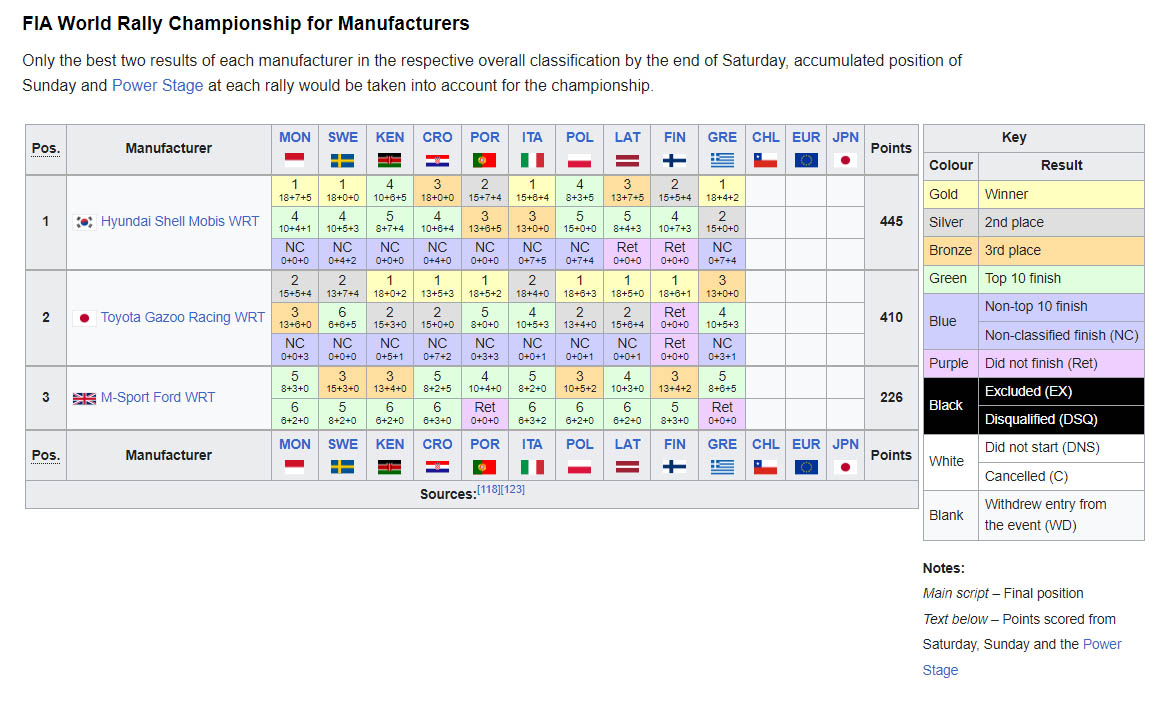Image resolution: width=1166 pixels, height=704 pixels.
Task: Click the Pos. abbreviation in the top header
Action: [x=45, y=149]
